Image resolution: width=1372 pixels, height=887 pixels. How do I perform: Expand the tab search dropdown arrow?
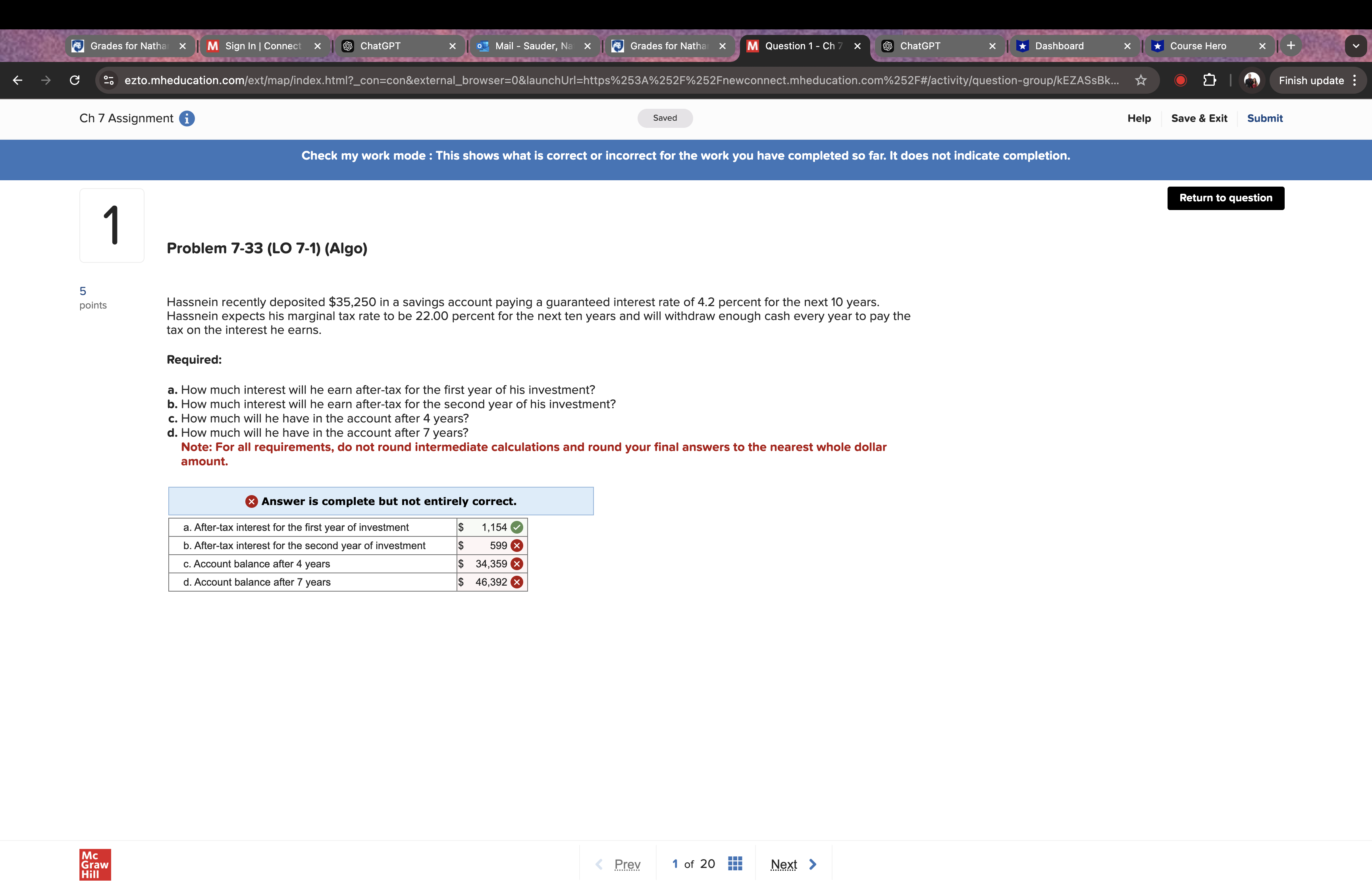click(1355, 46)
